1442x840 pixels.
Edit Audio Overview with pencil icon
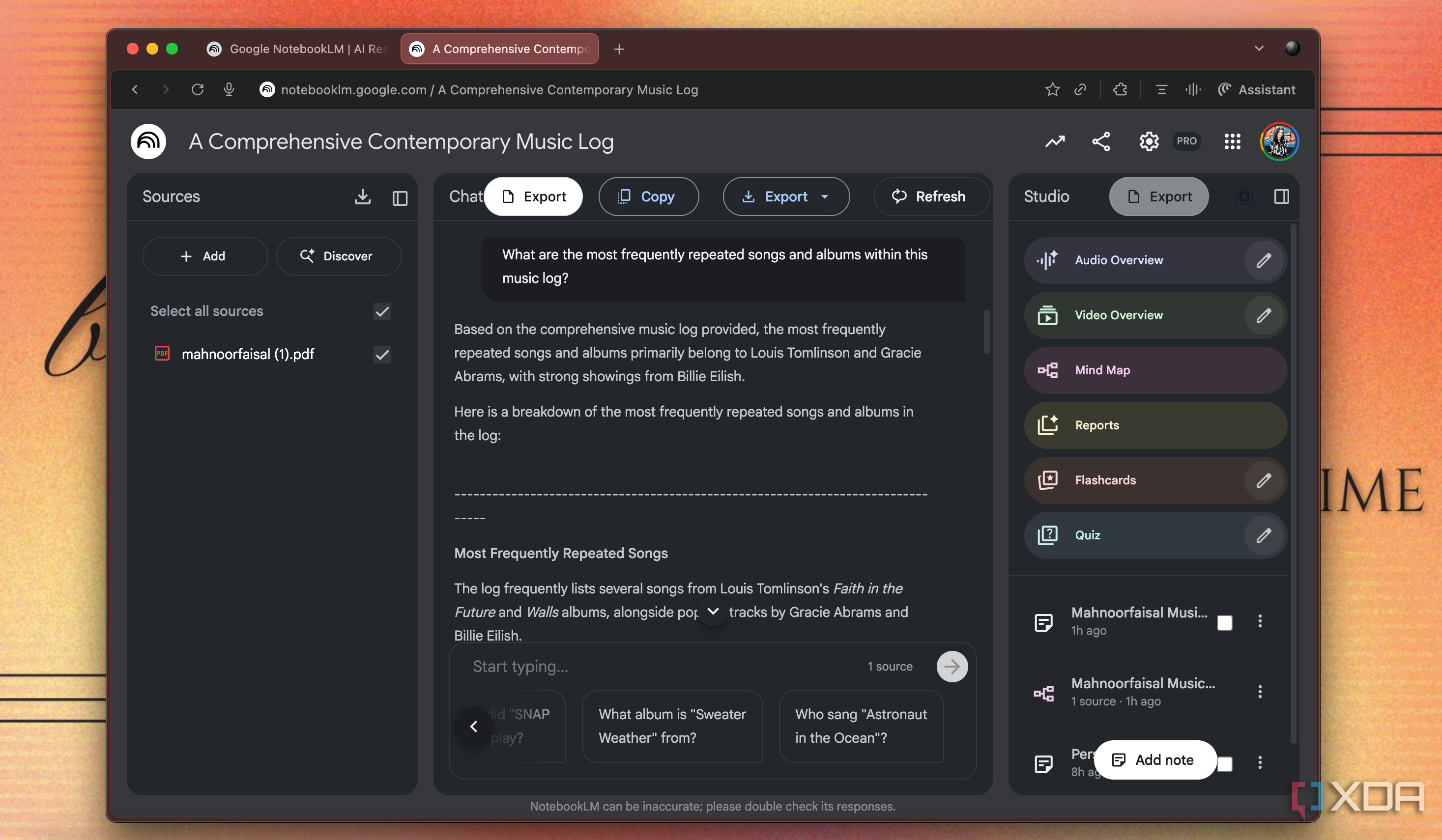[1264, 260]
